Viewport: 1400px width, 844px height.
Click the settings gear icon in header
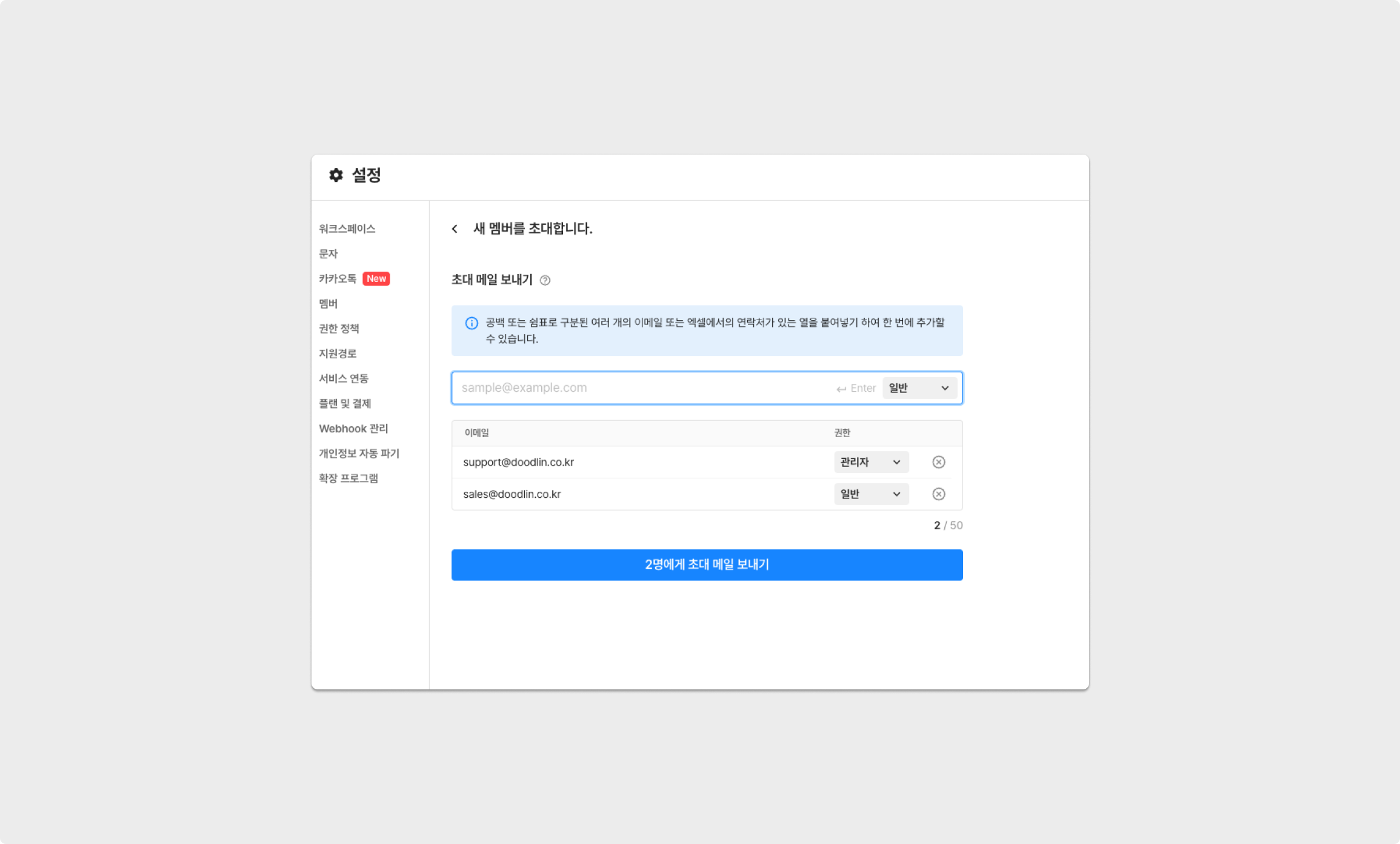pyautogui.click(x=336, y=175)
